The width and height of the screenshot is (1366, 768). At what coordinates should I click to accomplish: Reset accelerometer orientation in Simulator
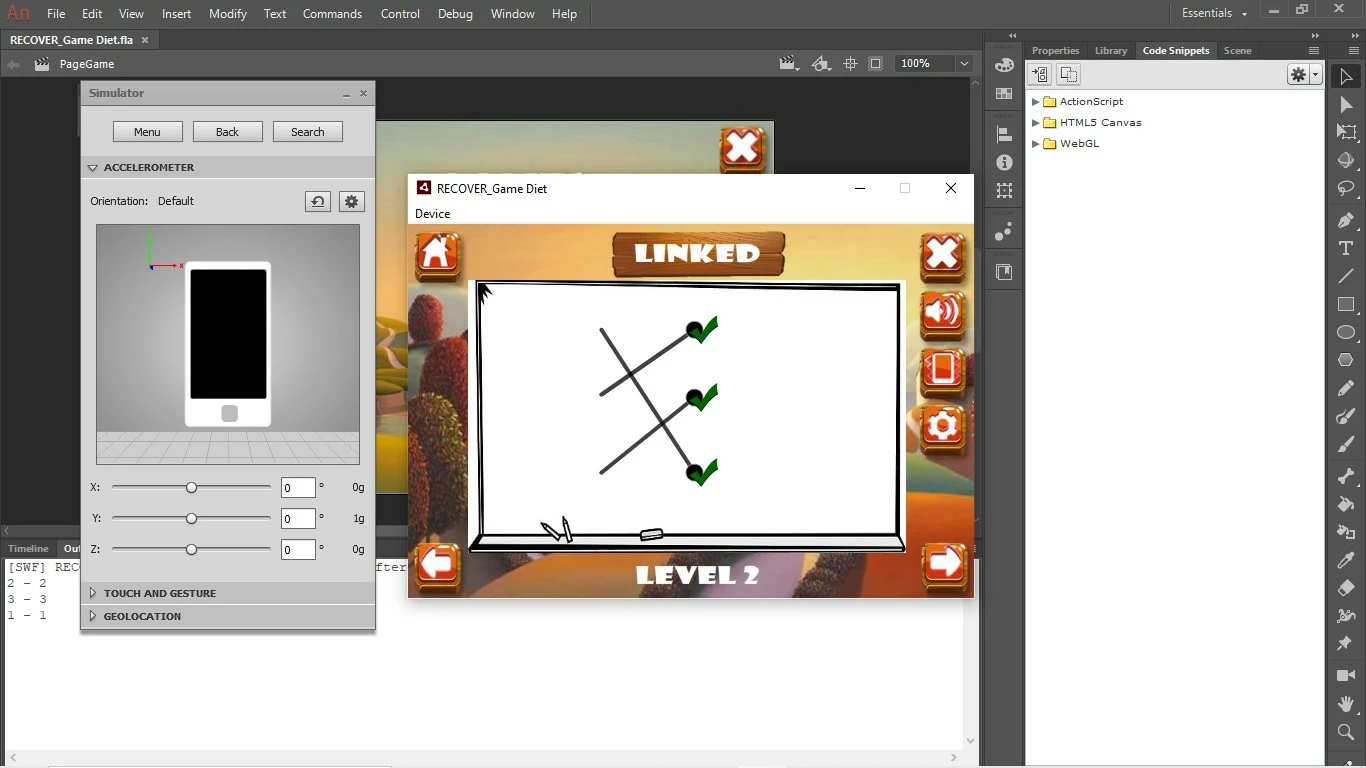point(318,201)
